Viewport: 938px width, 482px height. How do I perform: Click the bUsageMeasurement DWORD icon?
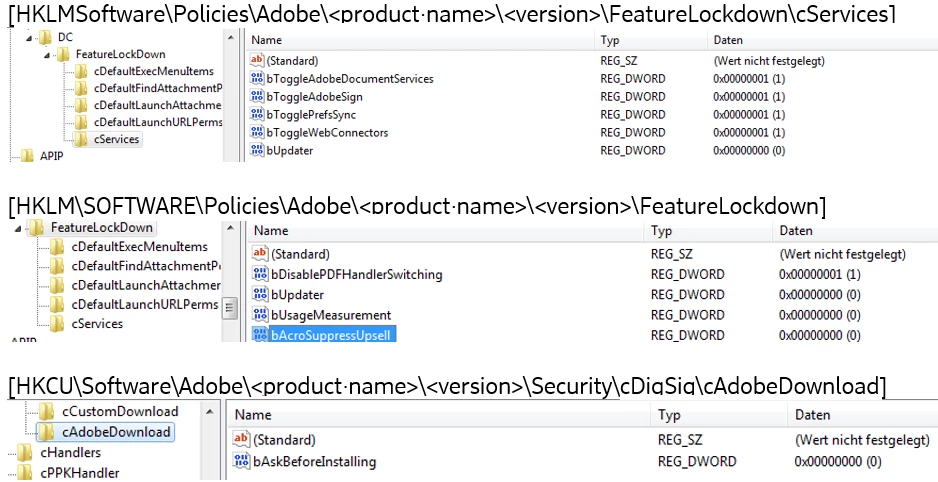(260, 315)
